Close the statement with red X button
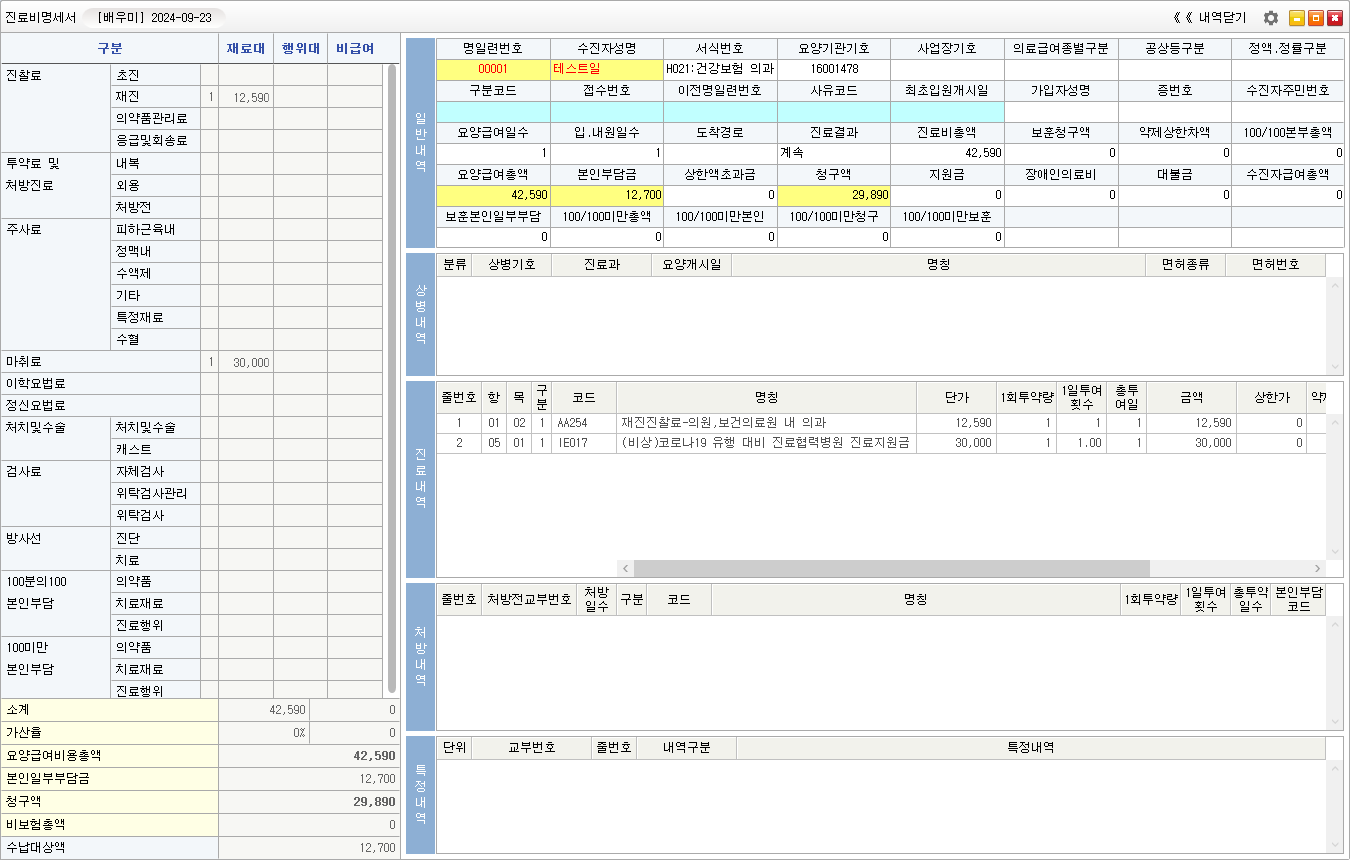Screen dimensions: 1350x860 tap(1335, 18)
